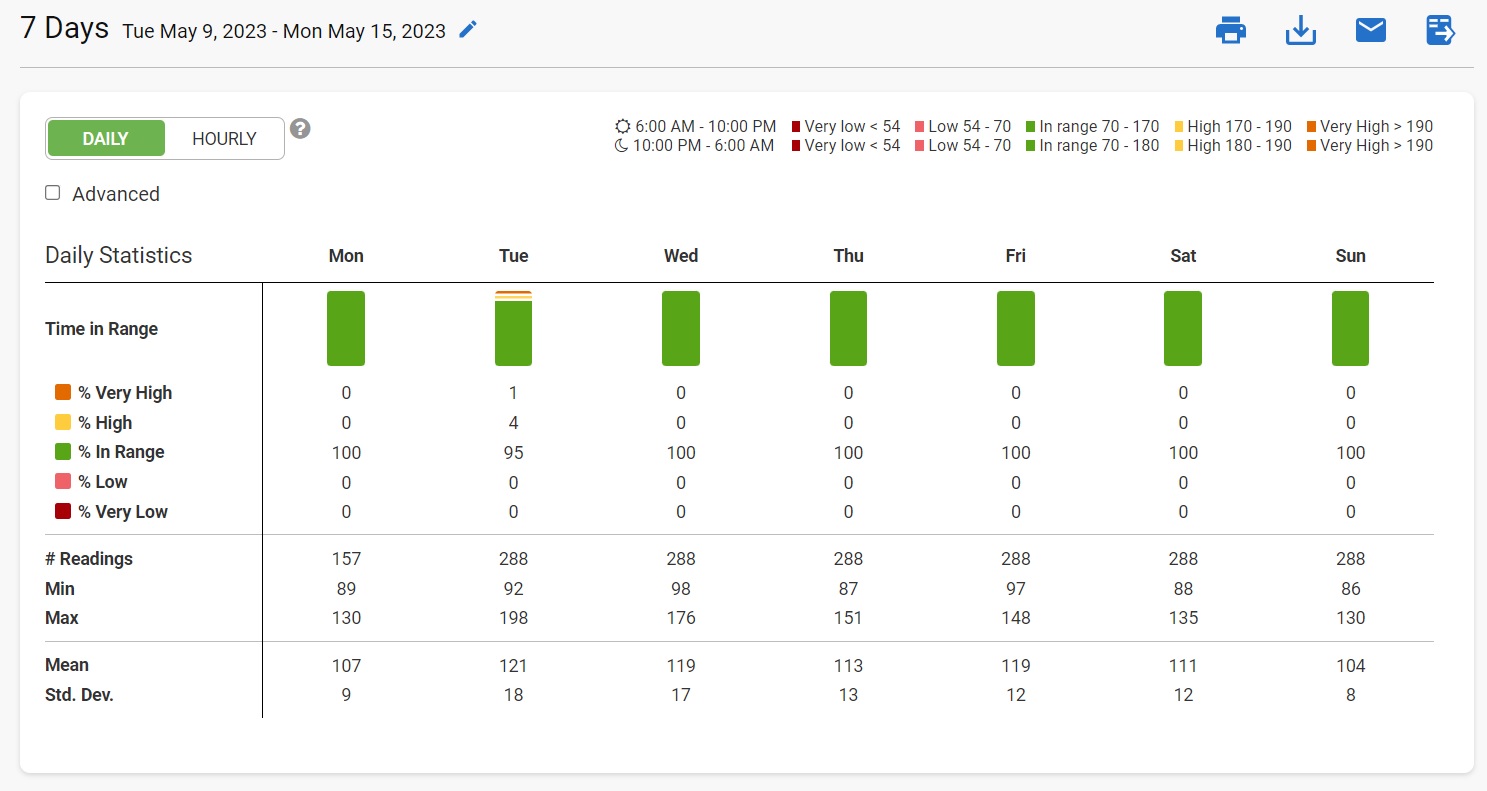This screenshot has height=791, width=1487.
Task: Click the '10:00 PM - 6:00 AM' time label
Action: [x=704, y=146]
